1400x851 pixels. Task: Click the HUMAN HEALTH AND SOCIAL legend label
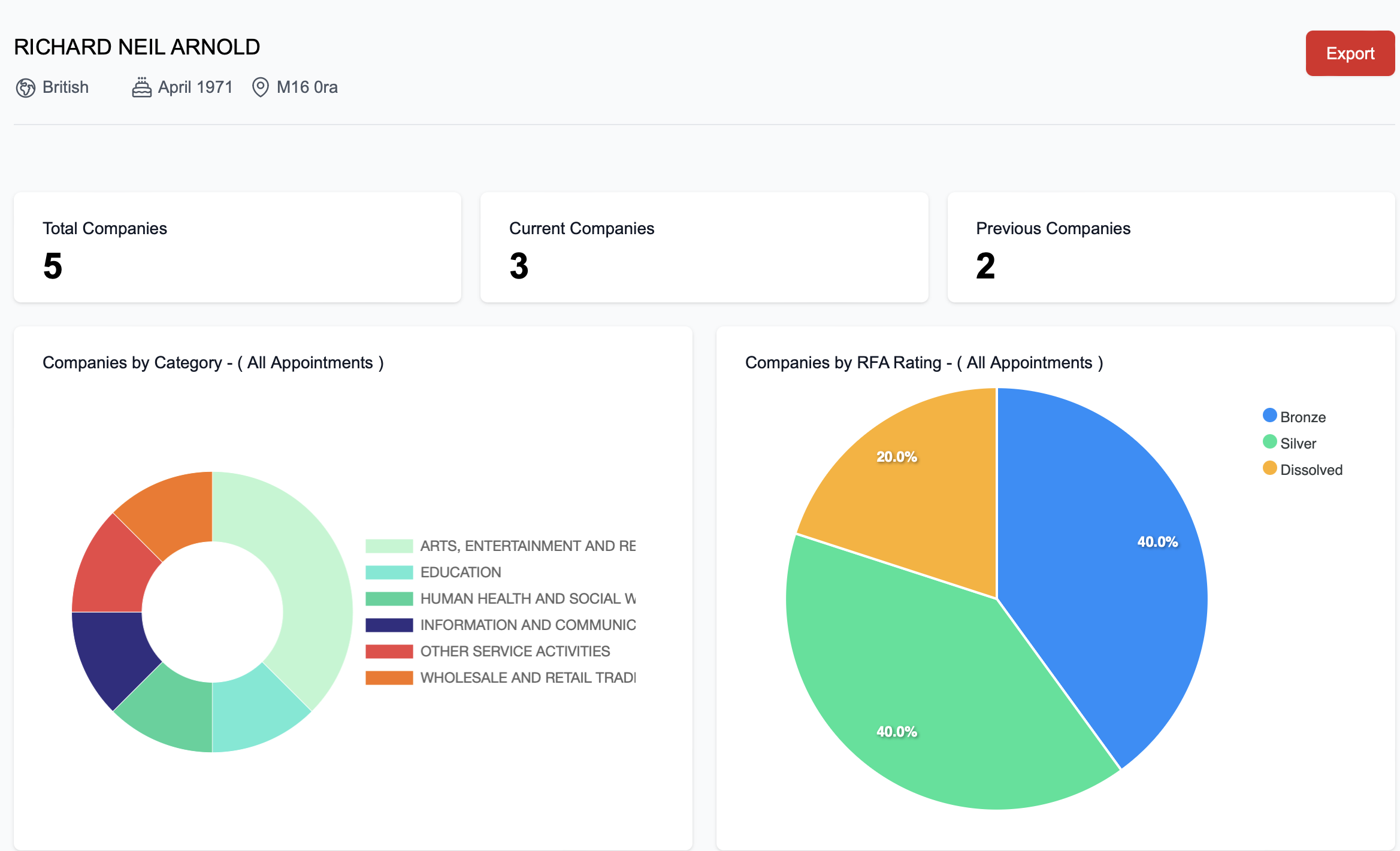pyautogui.click(x=528, y=599)
